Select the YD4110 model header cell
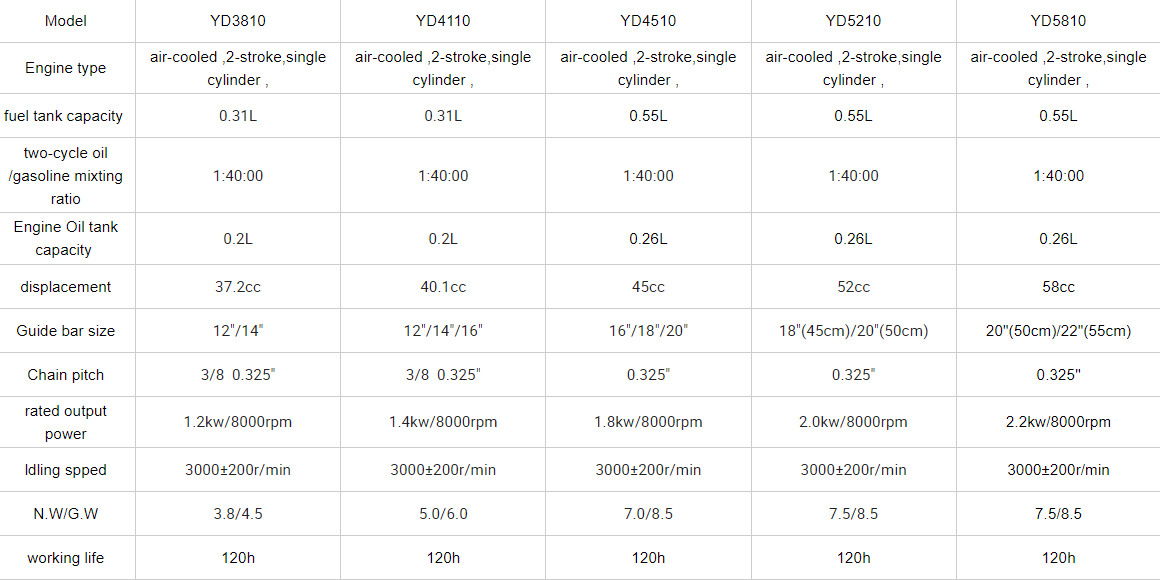Image resolution: width=1160 pixels, height=580 pixels. pos(443,21)
